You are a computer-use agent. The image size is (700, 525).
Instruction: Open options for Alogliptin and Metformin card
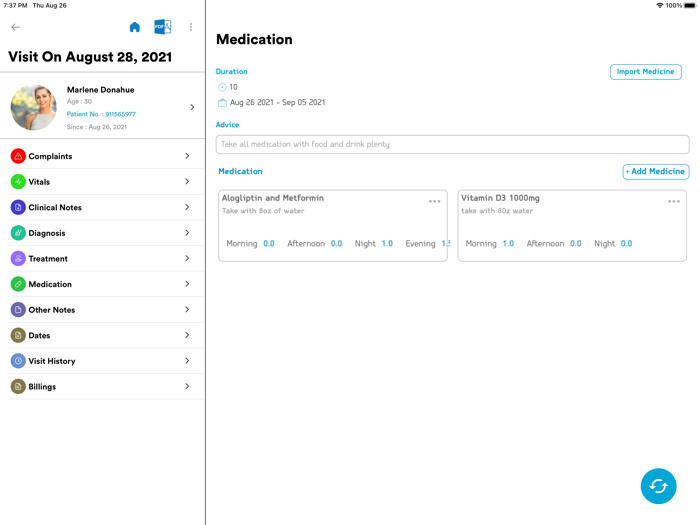[x=434, y=201]
